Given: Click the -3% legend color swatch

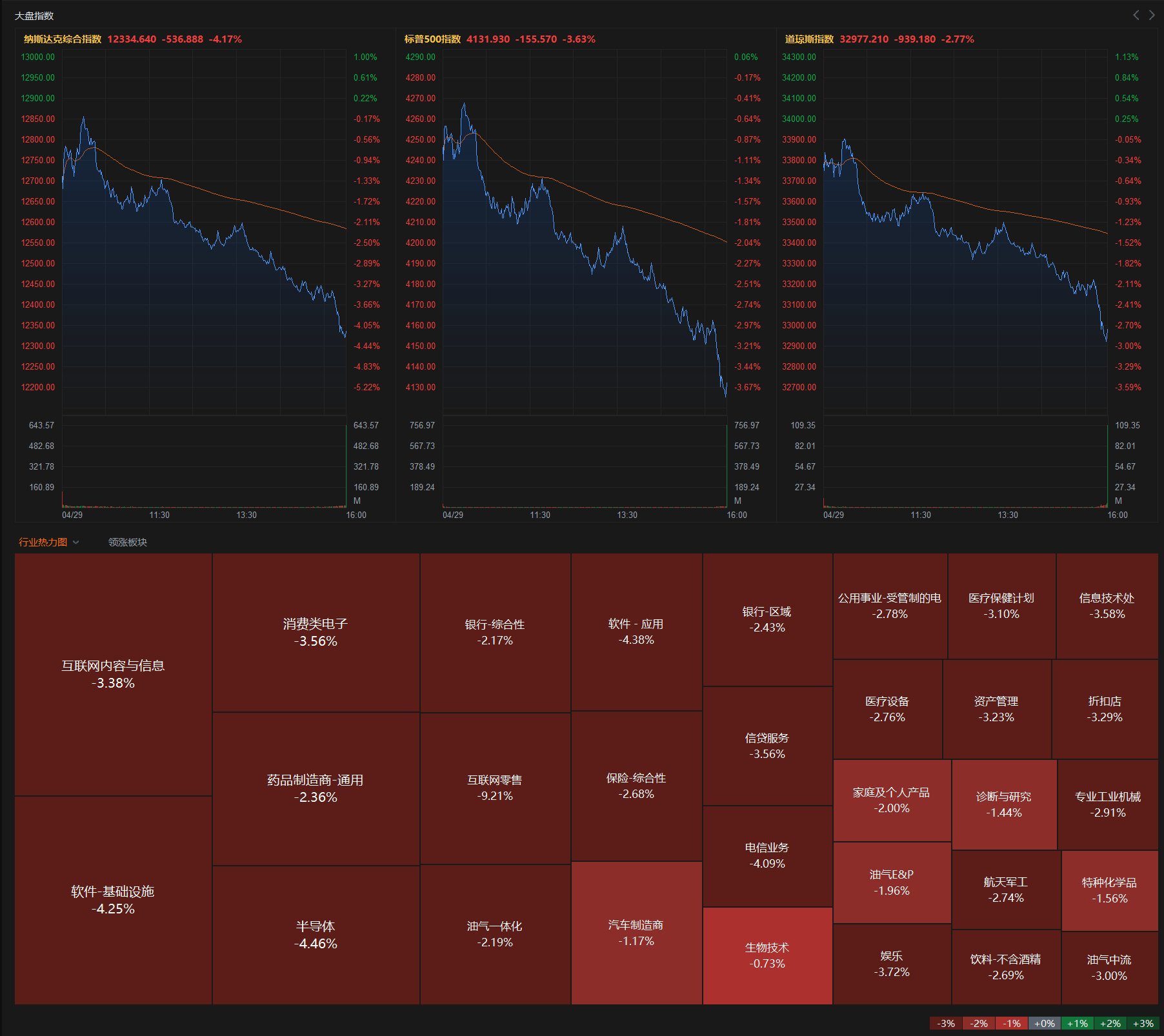Looking at the screenshot, I should click(946, 1024).
